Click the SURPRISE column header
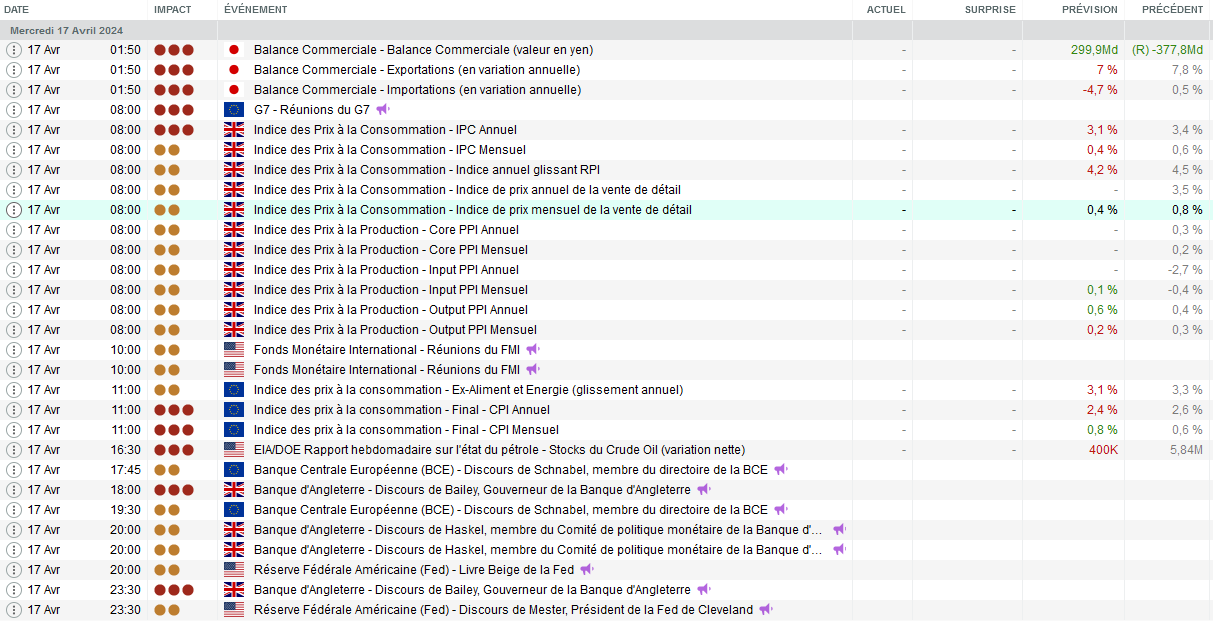 pyautogui.click(x=990, y=9)
